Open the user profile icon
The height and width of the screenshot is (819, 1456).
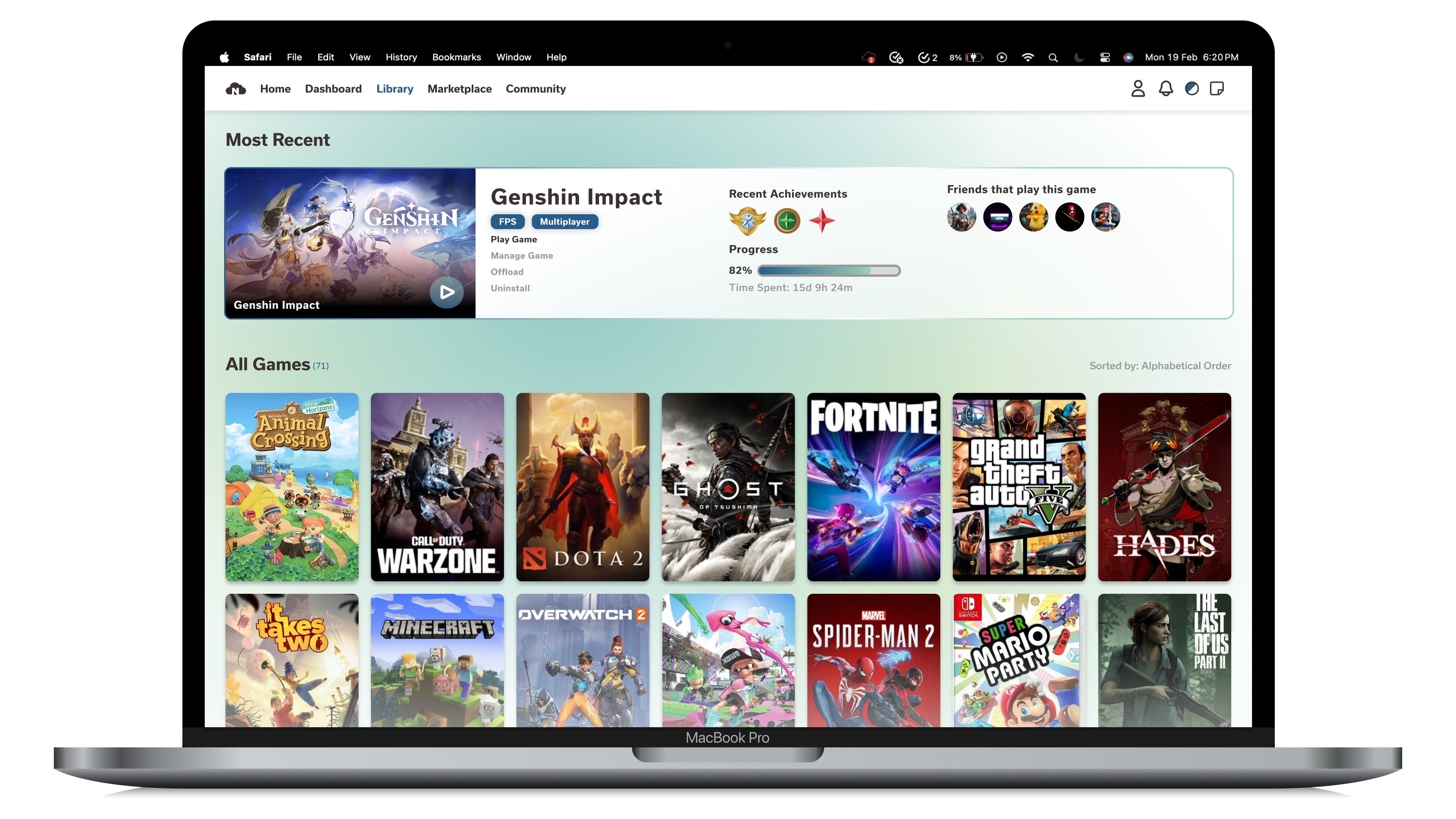coord(1138,89)
